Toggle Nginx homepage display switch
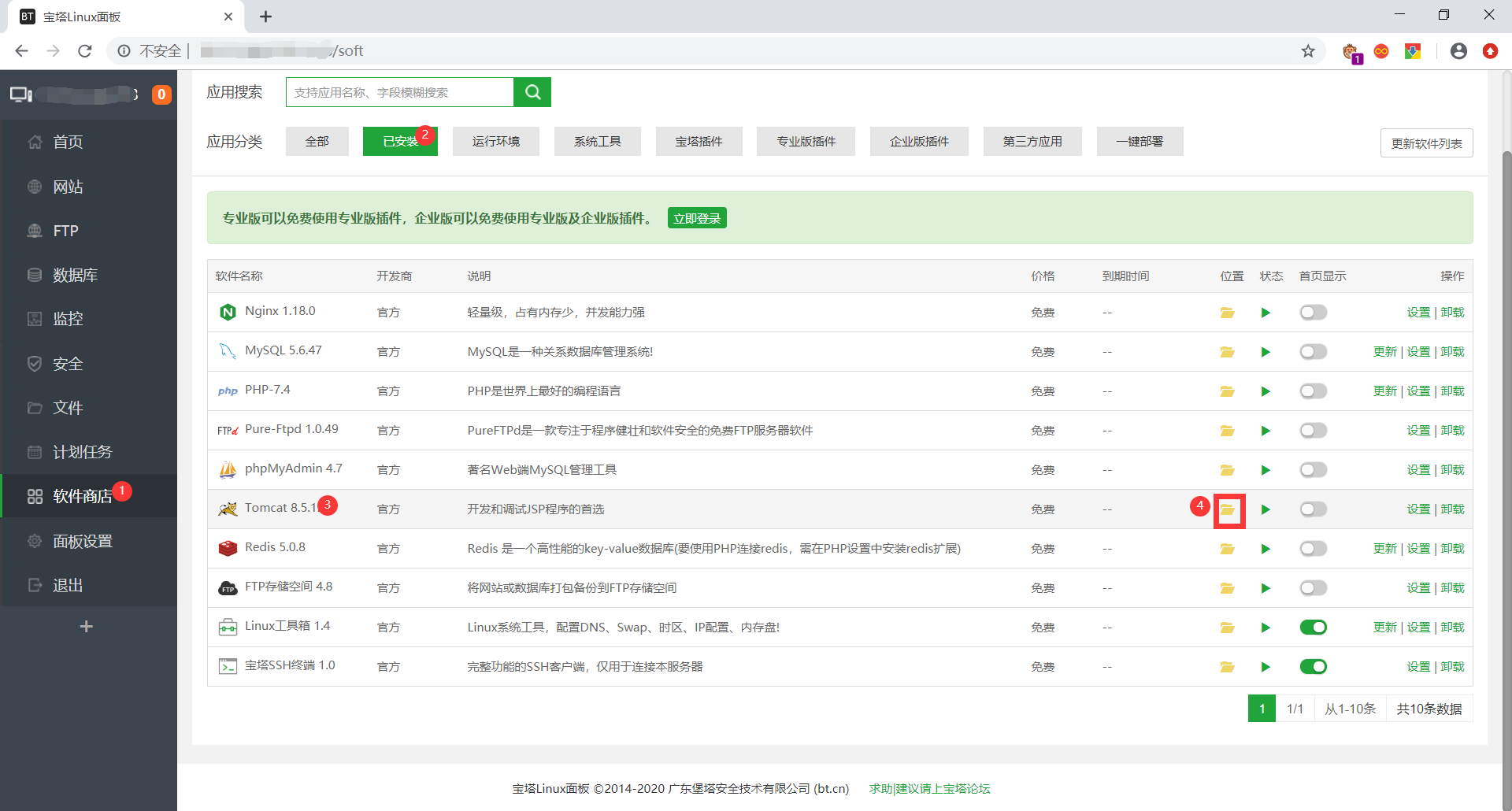This screenshot has width=1512, height=811. tap(1313, 313)
